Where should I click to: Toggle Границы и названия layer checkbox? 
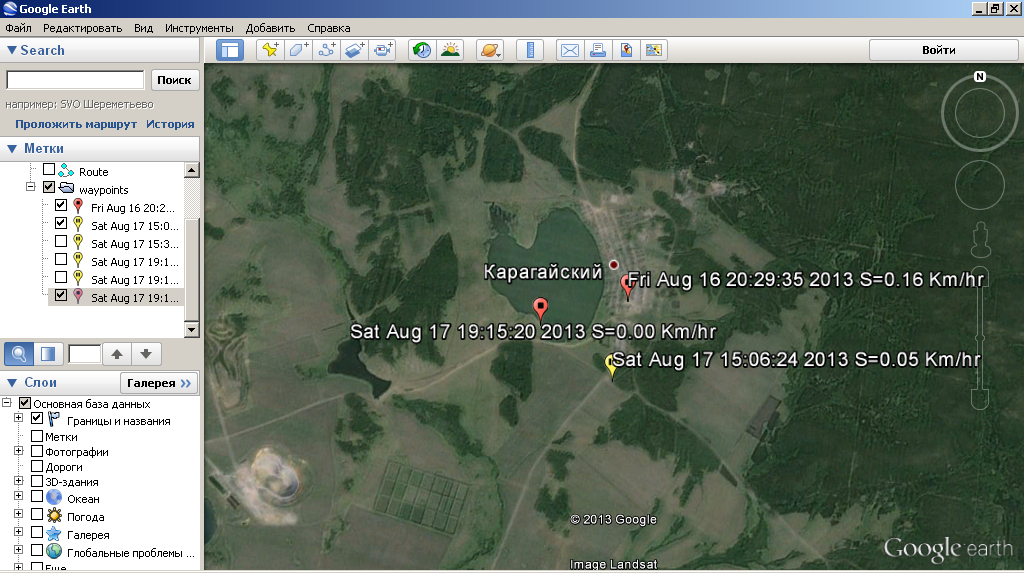click(x=37, y=418)
